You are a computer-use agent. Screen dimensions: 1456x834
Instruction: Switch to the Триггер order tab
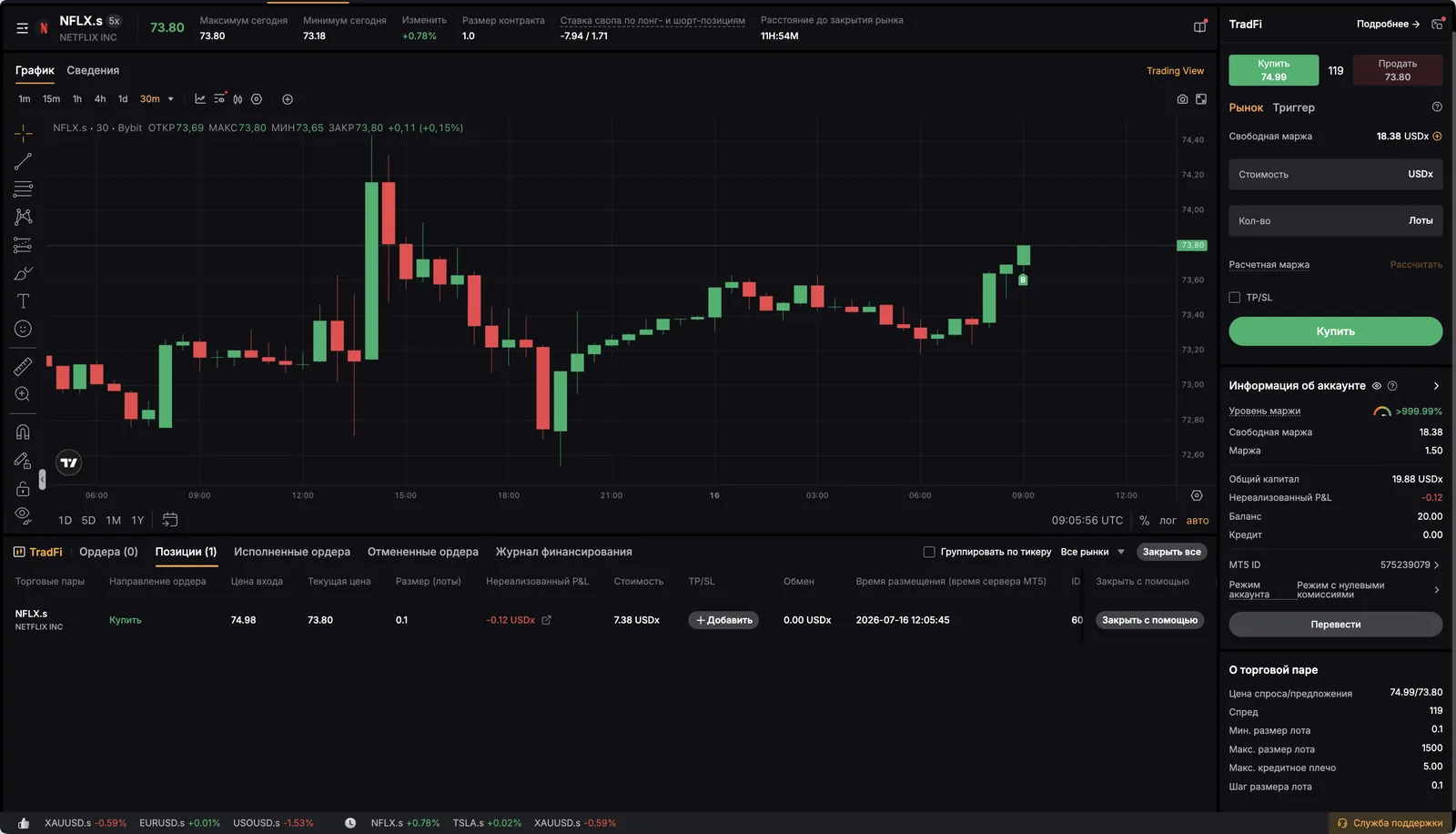pos(1293,107)
